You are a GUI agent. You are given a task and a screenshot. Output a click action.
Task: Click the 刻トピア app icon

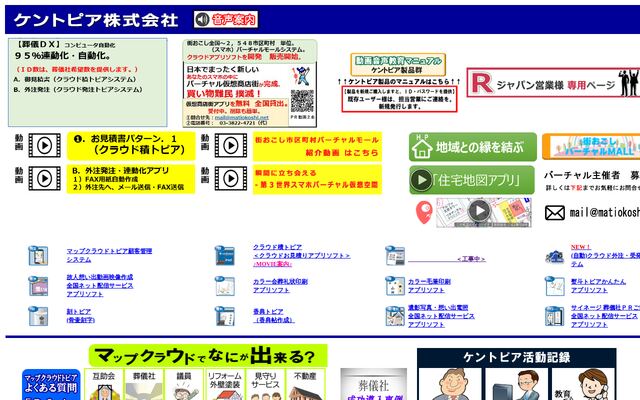point(38,316)
